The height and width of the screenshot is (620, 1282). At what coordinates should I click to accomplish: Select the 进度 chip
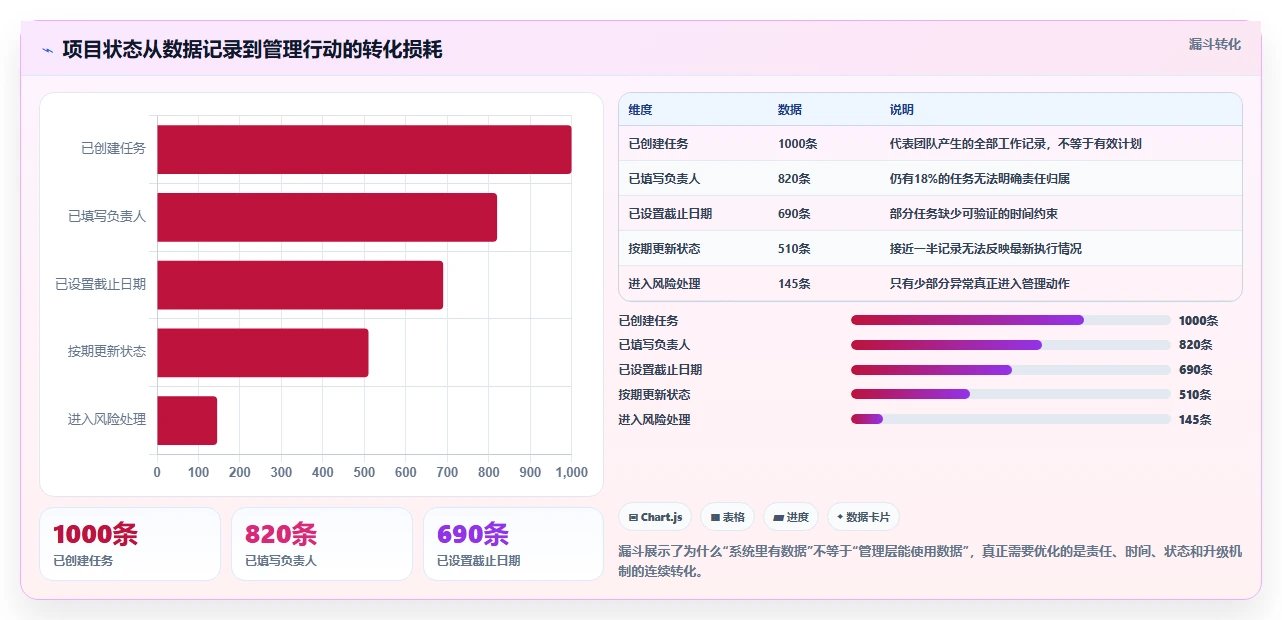click(791, 517)
